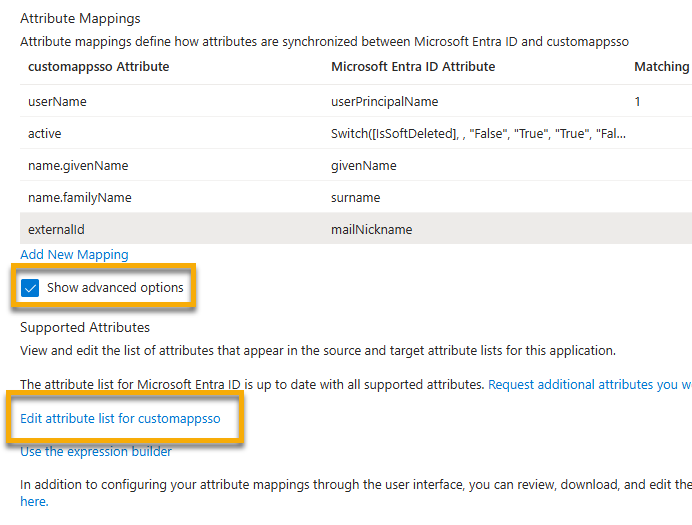Open the Use the expression builder link

(96, 451)
